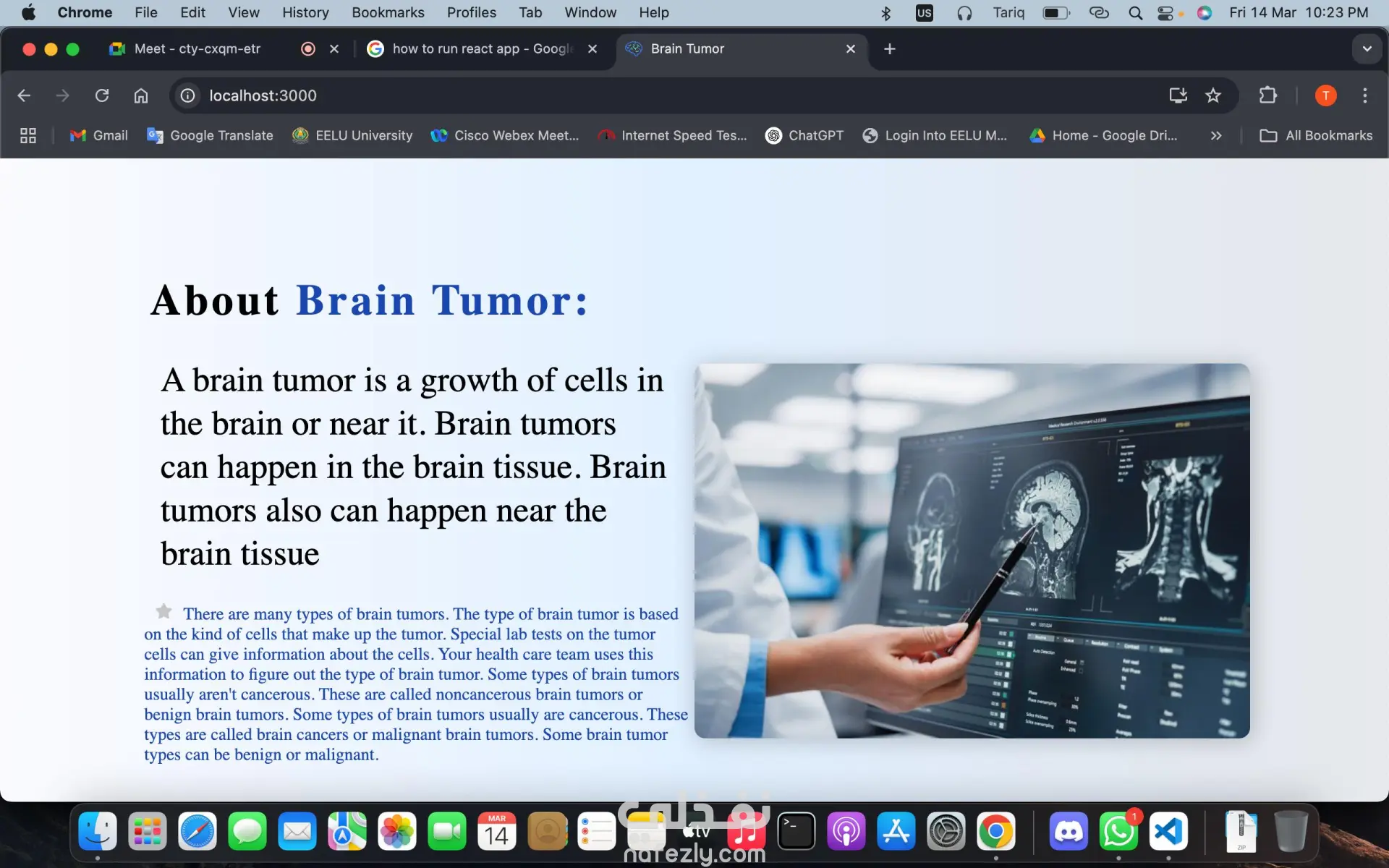Open the History menu in the menu bar
The width and height of the screenshot is (1389, 868).
pos(305,12)
